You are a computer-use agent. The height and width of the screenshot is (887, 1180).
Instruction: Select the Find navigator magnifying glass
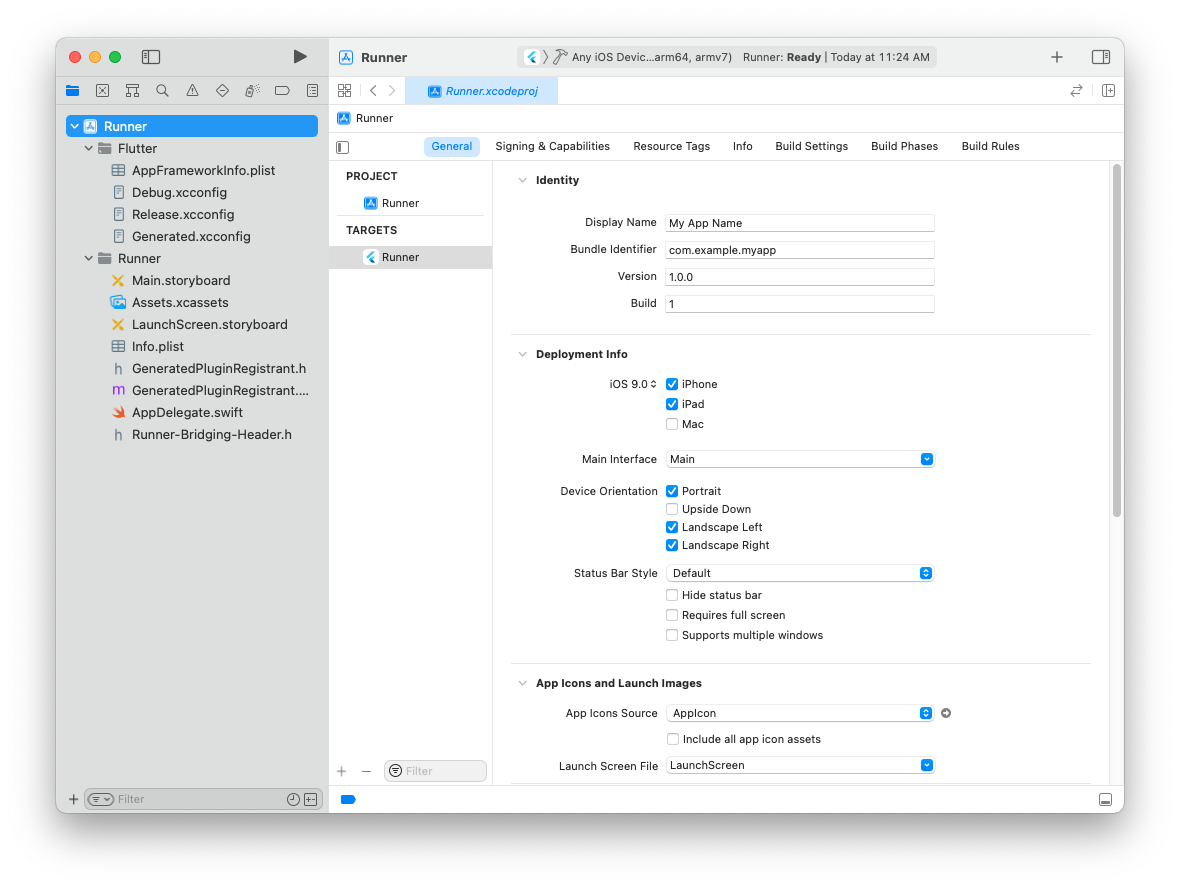tap(162, 90)
